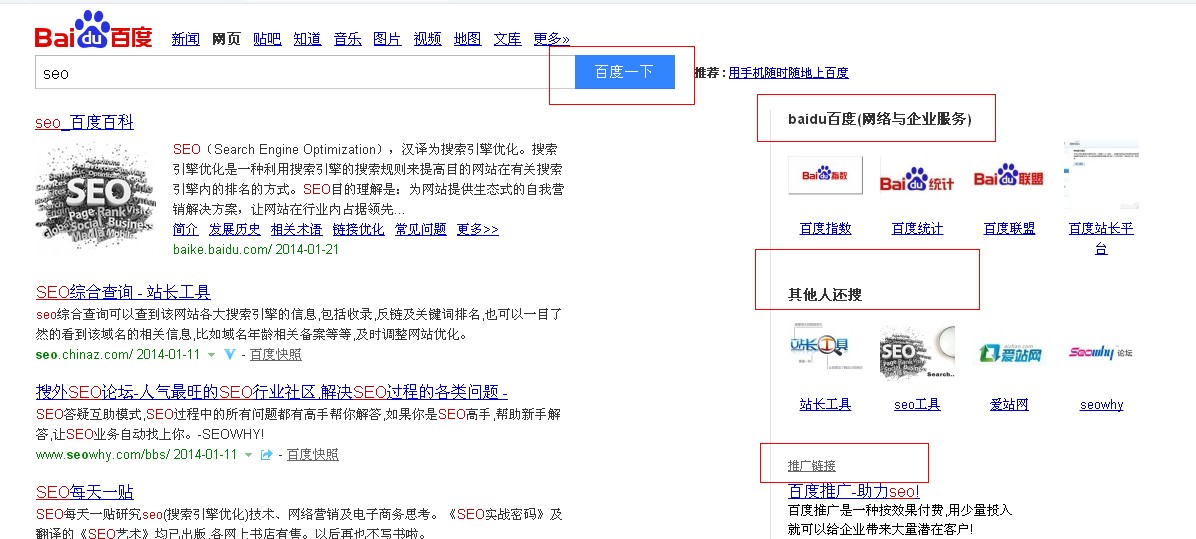Click the 爱站网 text link
Image resolution: width=1196 pixels, height=539 pixels.
1009,405
